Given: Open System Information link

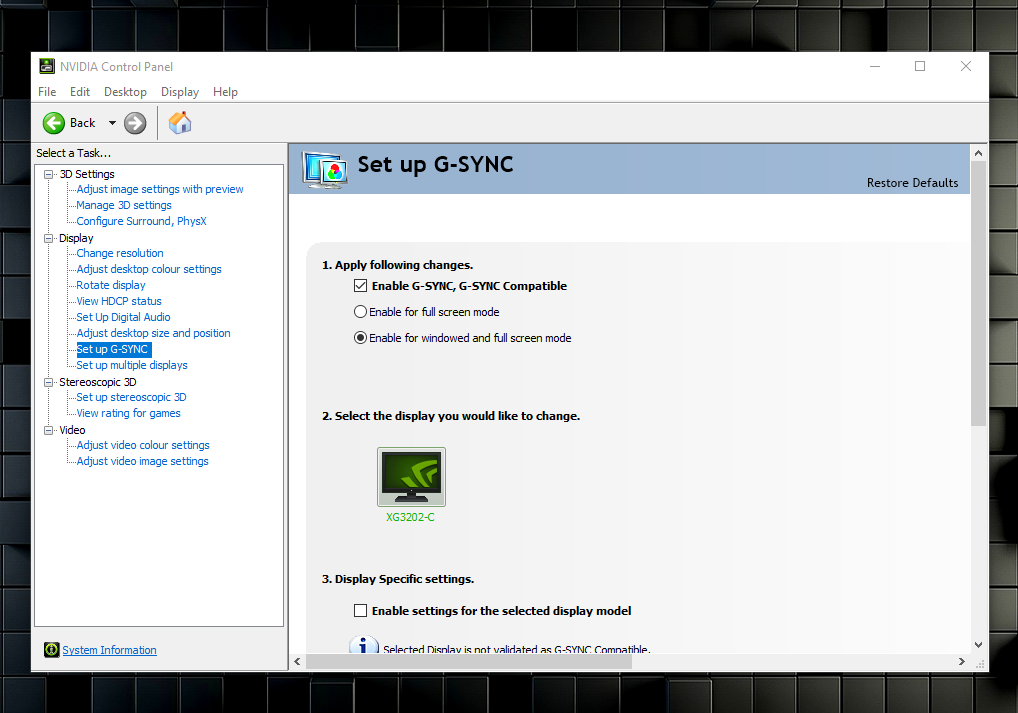Looking at the screenshot, I should [x=109, y=650].
